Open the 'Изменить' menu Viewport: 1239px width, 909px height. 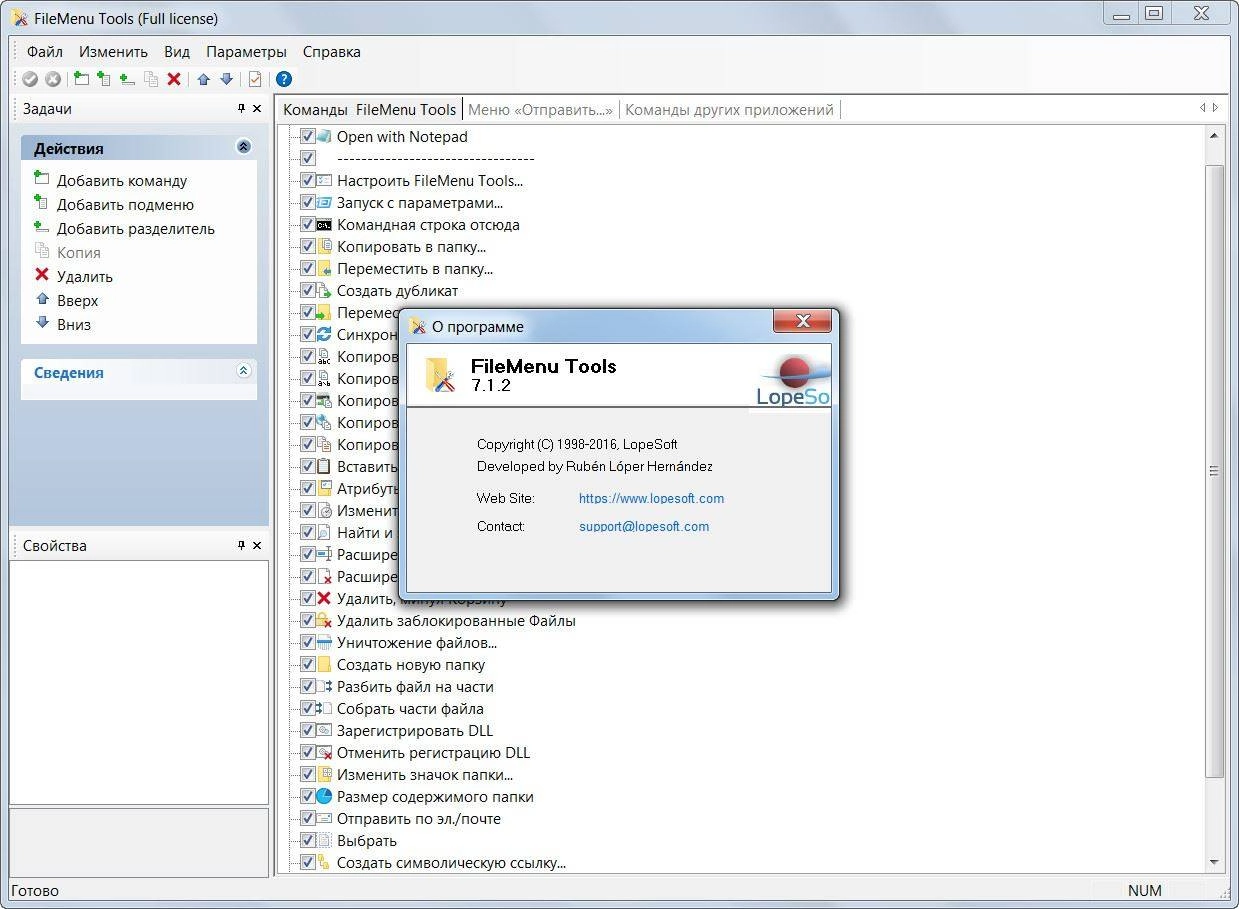[x=114, y=52]
